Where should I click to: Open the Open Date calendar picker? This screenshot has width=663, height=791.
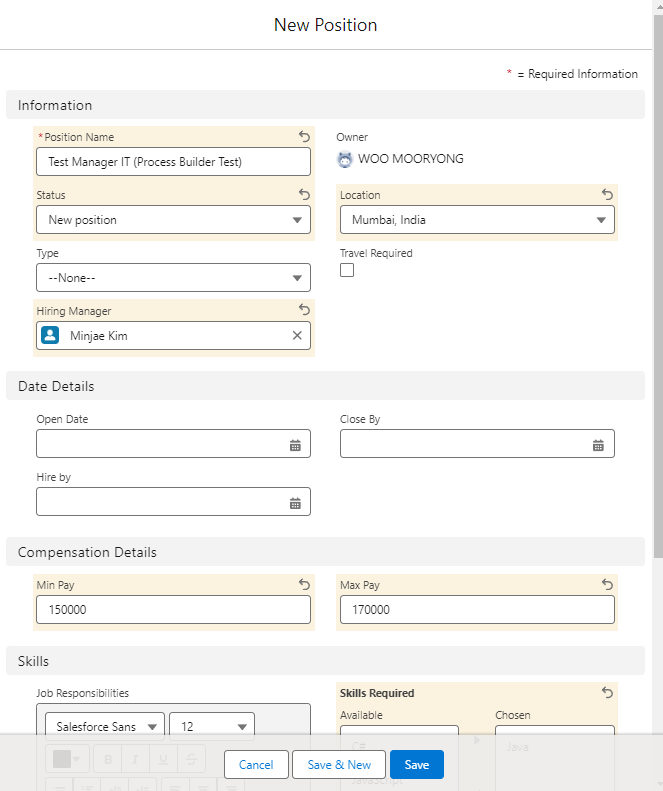click(x=295, y=445)
